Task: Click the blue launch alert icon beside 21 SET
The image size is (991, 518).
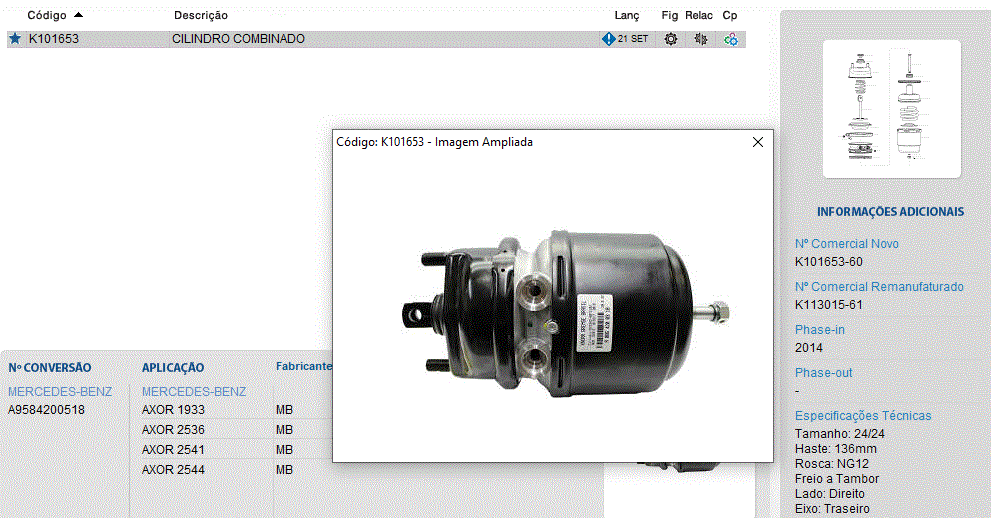Action: point(608,39)
